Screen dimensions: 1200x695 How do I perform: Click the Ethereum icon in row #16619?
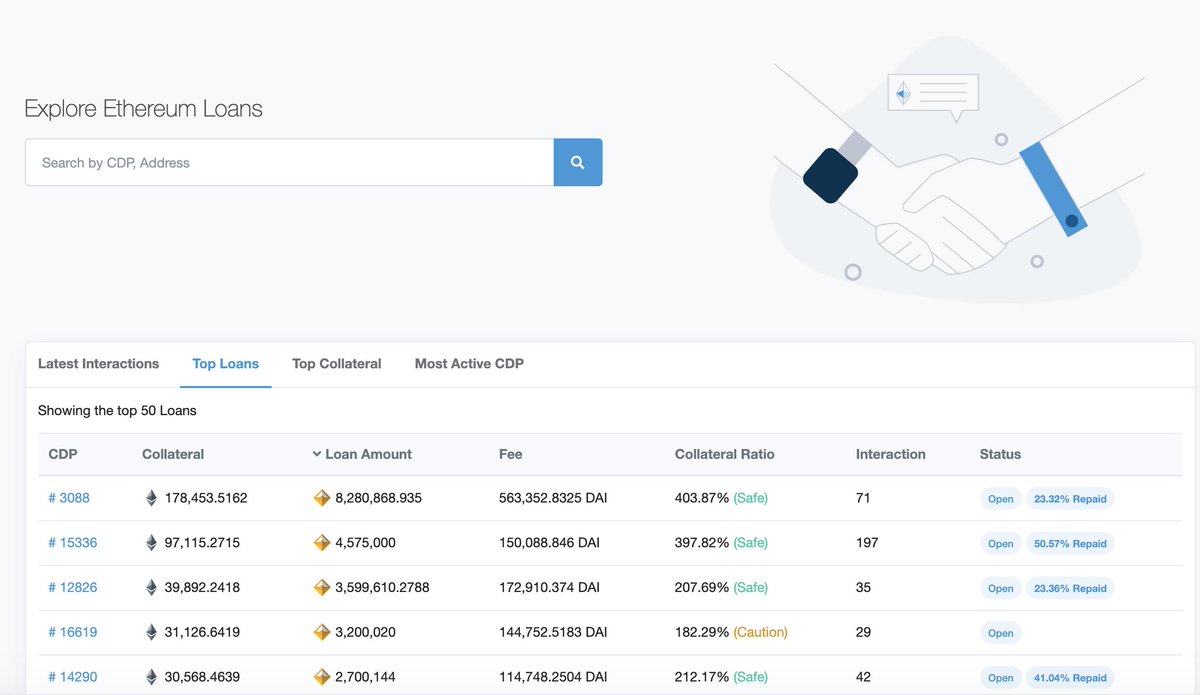(152, 632)
